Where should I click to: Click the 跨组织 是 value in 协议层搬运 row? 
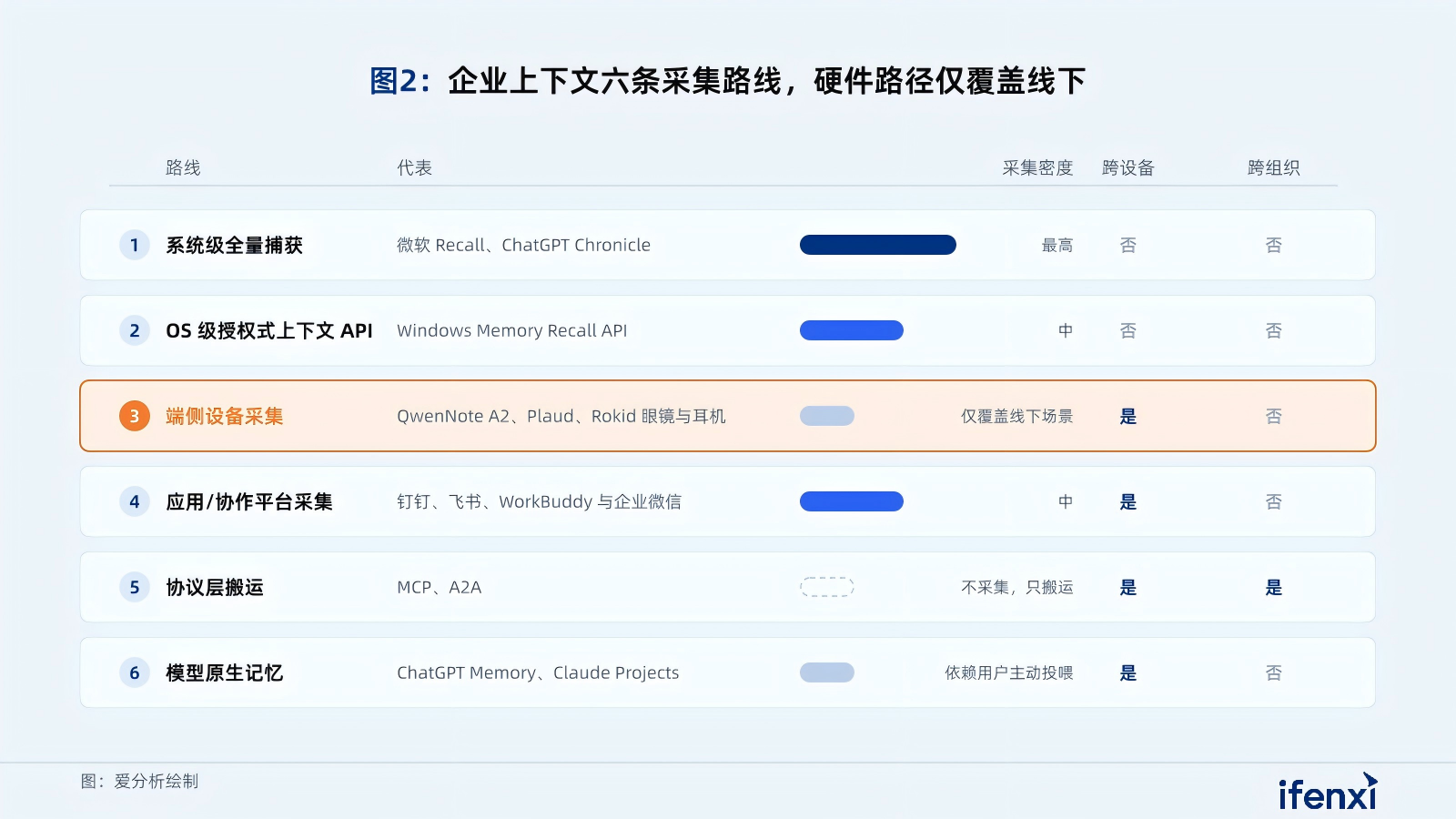tap(1274, 587)
